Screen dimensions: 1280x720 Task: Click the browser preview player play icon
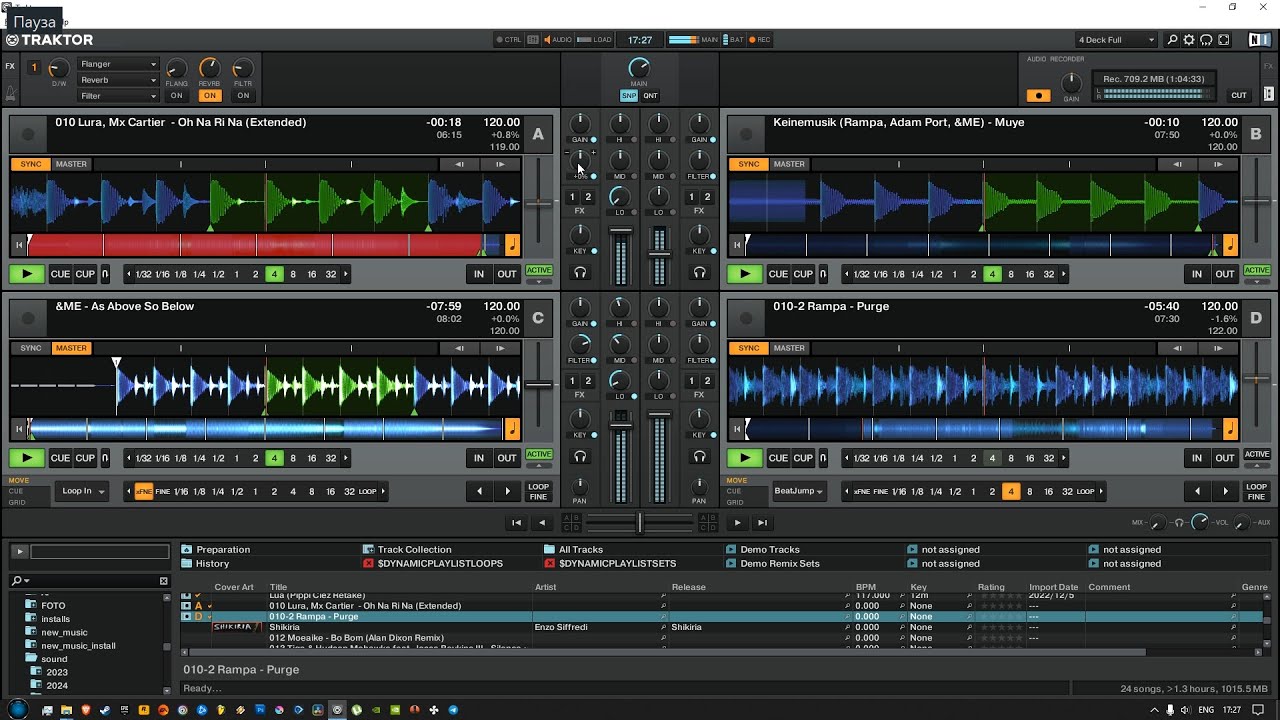point(19,551)
